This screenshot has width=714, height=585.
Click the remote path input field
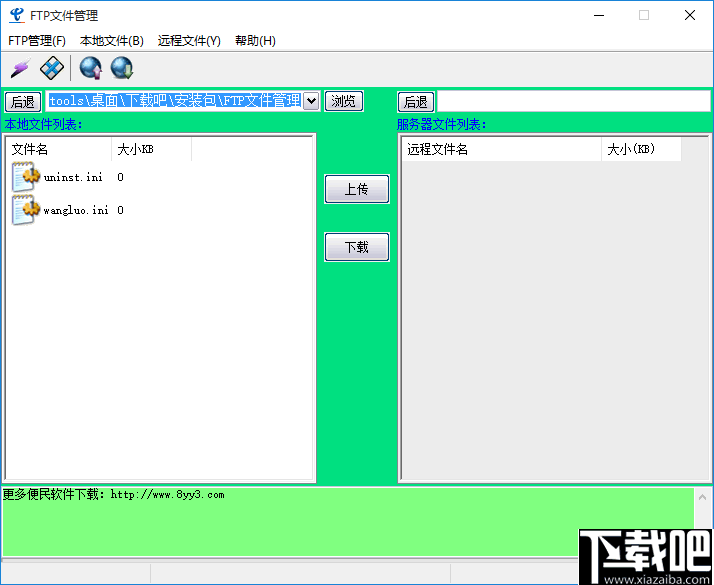tap(573, 102)
